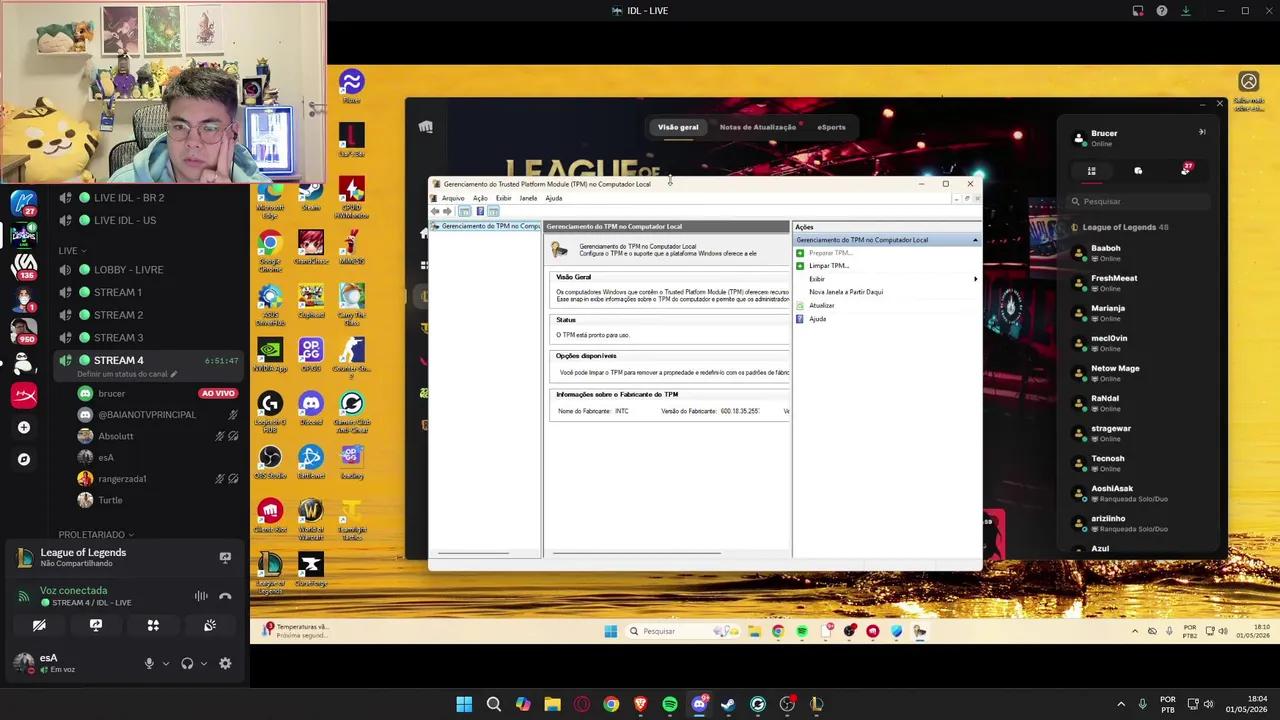
Task: Toggle camera in the Discord voice panel
Action: (39, 625)
